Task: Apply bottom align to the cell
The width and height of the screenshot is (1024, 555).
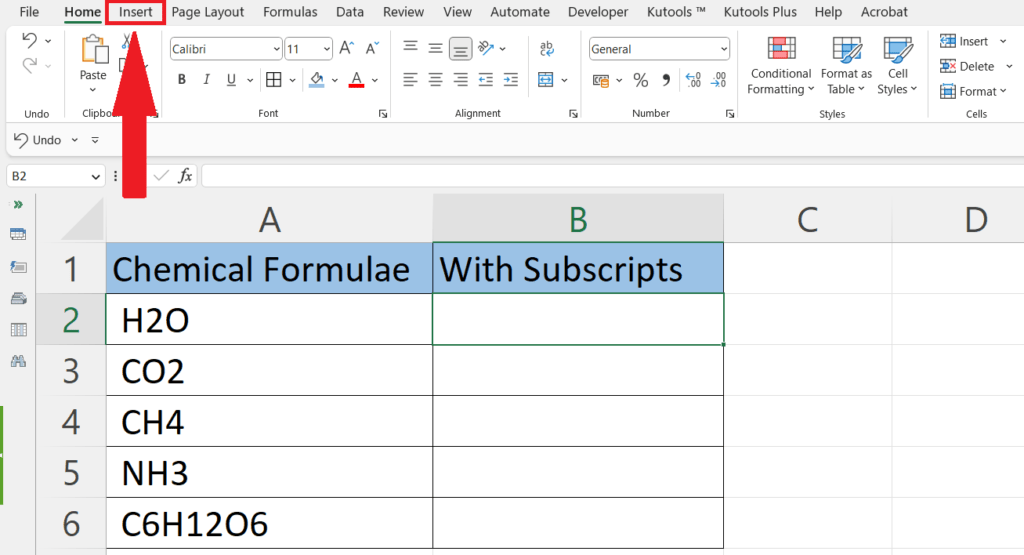Action: point(460,48)
